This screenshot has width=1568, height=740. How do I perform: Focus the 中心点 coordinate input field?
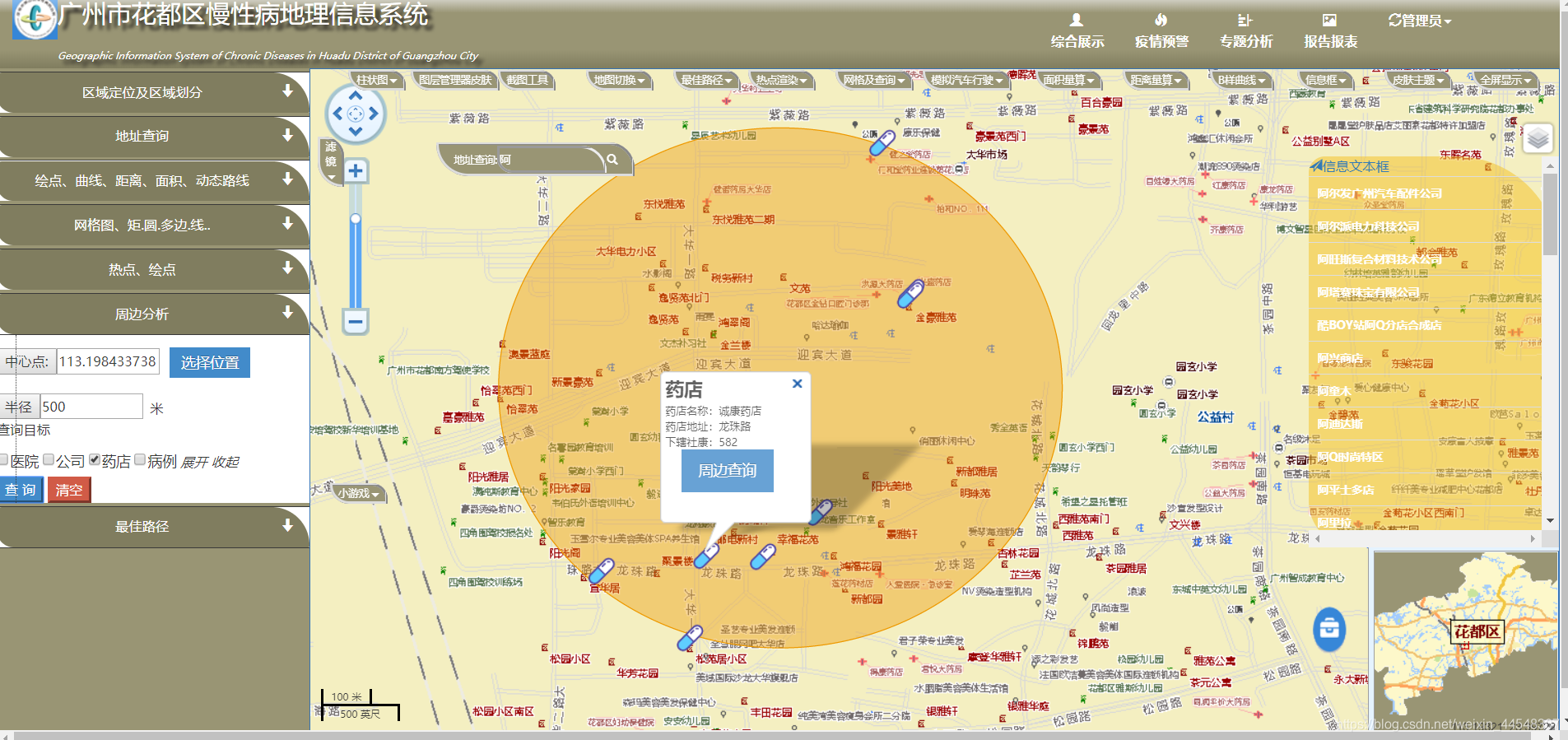tap(108, 361)
